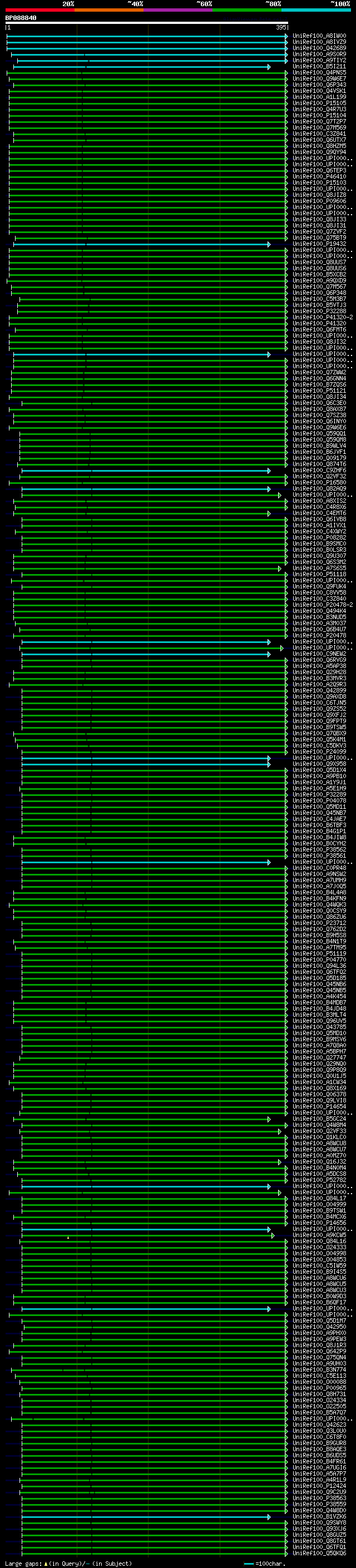Select hit label UniRef100_Q42899
Viewport: 356px width, 1568px height.
click(319, 691)
